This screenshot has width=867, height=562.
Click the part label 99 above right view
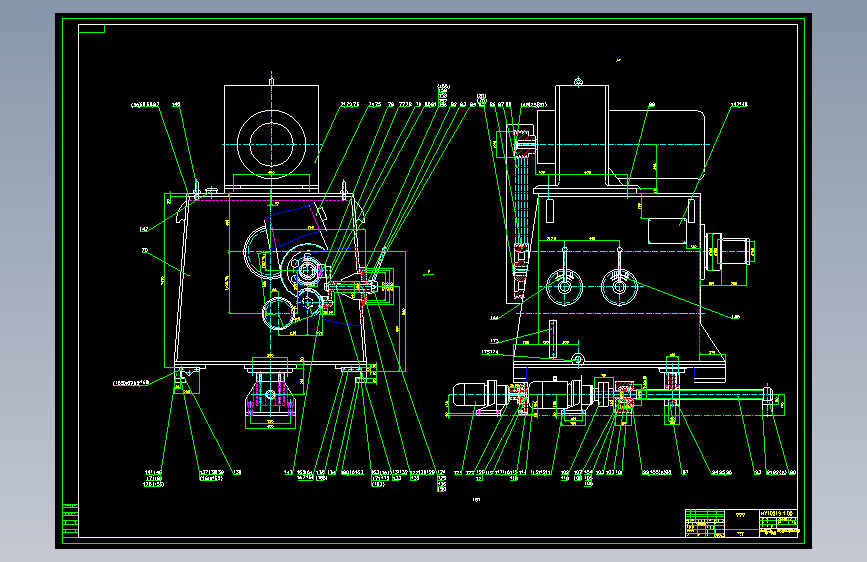(x=652, y=104)
